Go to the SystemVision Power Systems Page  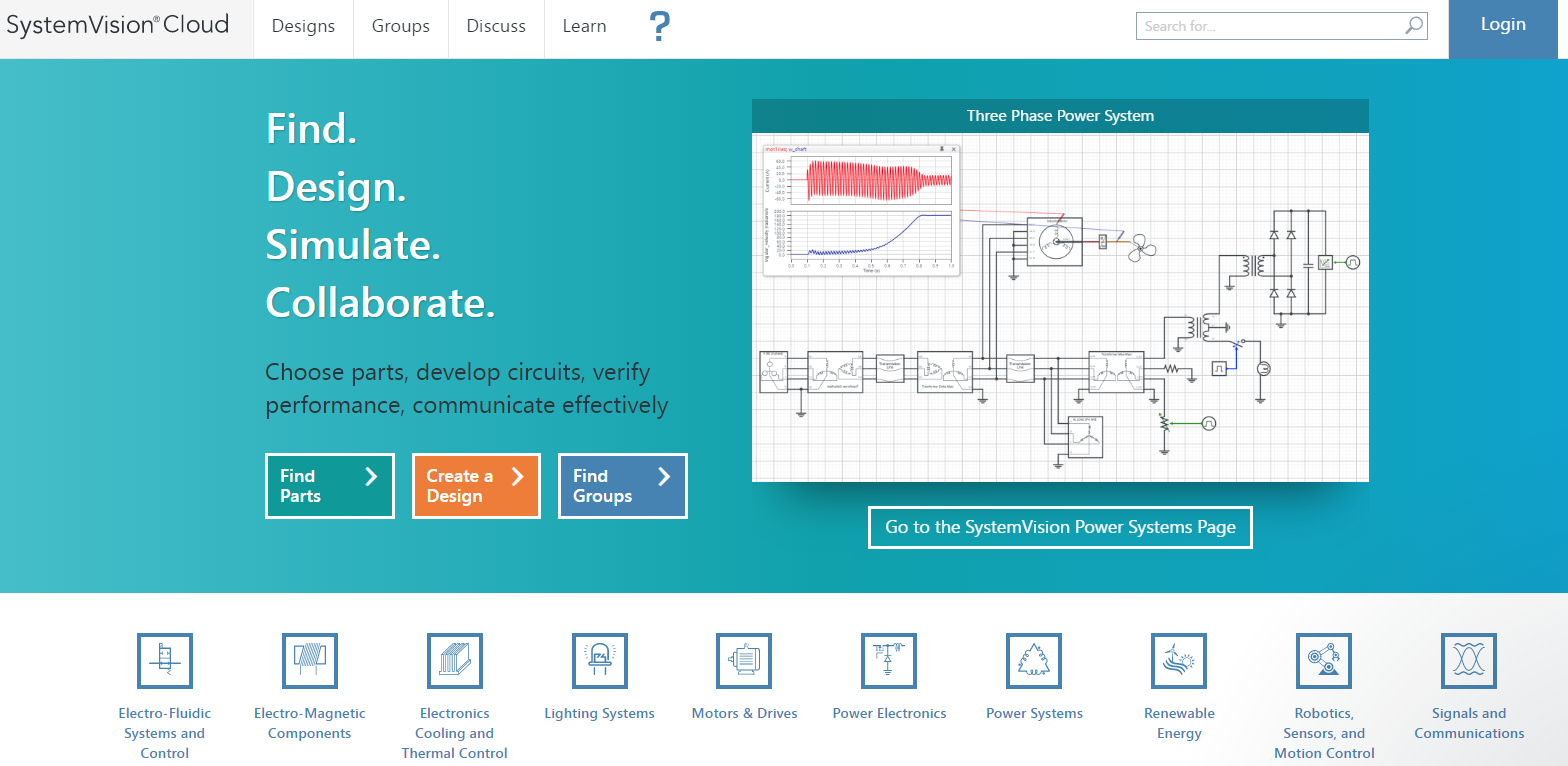pyautogui.click(x=1060, y=527)
